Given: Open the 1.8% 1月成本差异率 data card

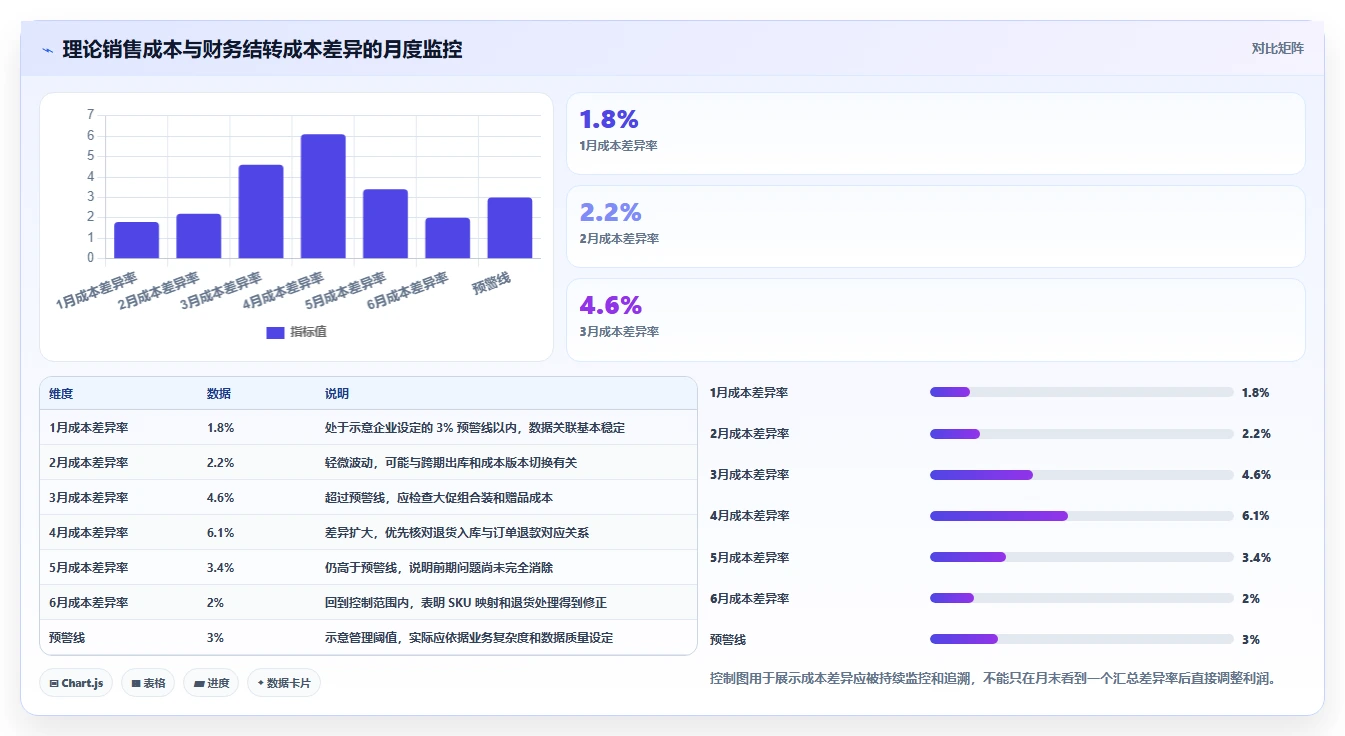Looking at the screenshot, I should (936, 134).
